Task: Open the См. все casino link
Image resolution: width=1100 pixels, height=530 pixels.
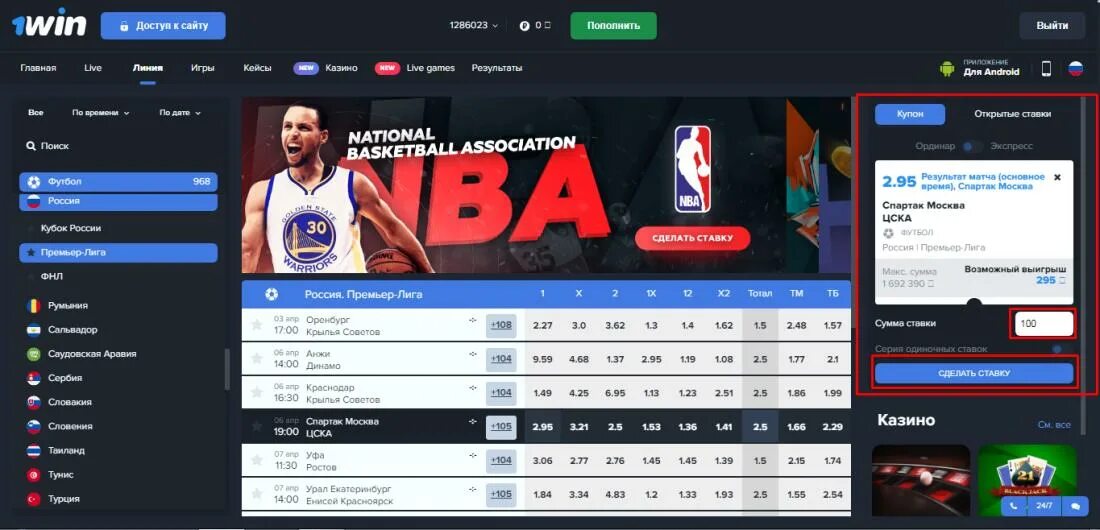Action: coord(1054,425)
